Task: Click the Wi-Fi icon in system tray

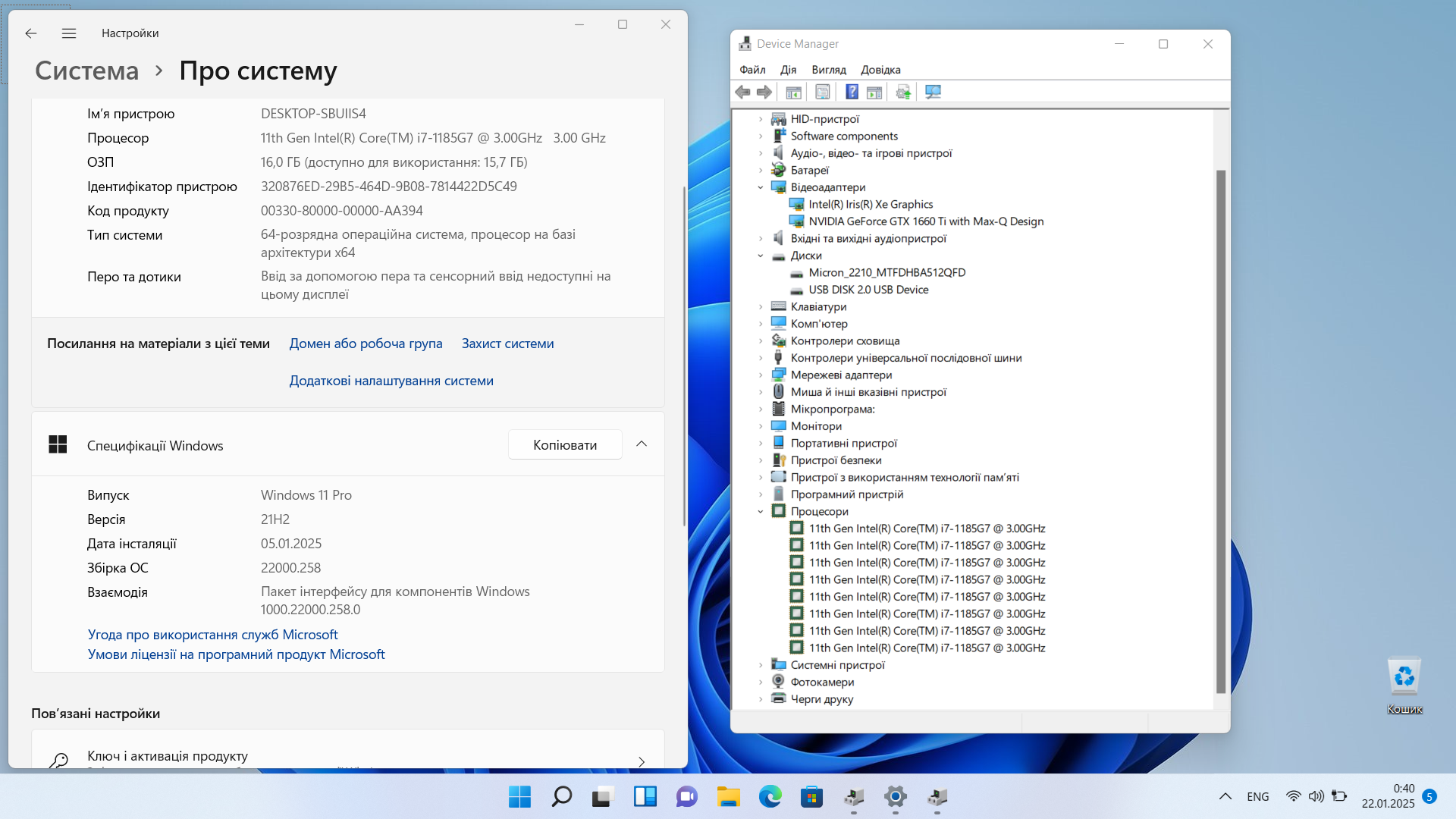Action: pyautogui.click(x=1294, y=796)
